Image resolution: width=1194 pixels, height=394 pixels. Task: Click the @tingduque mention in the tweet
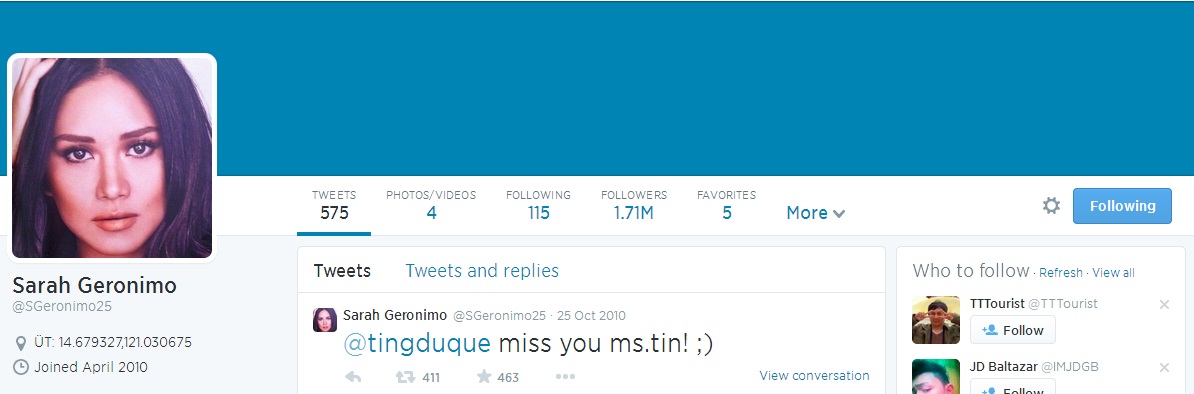click(x=417, y=344)
